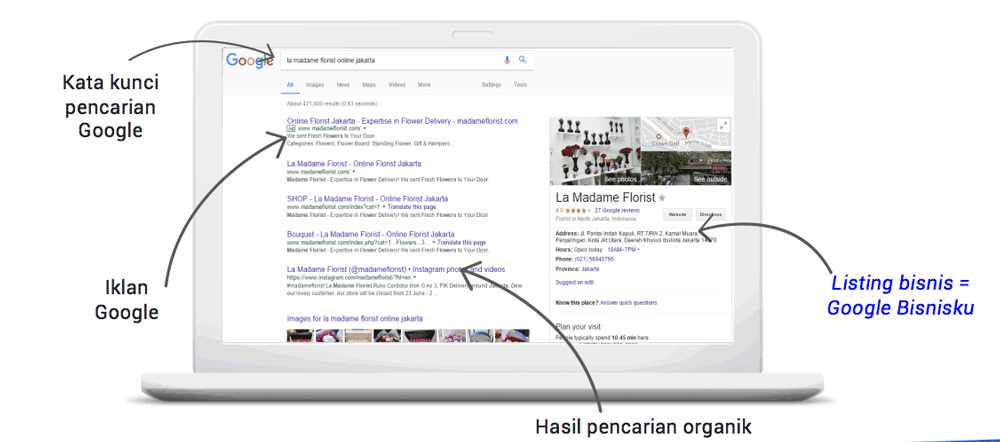Click the search input field
Viewport: 1000px width, 442px height.
pos(390,60)
